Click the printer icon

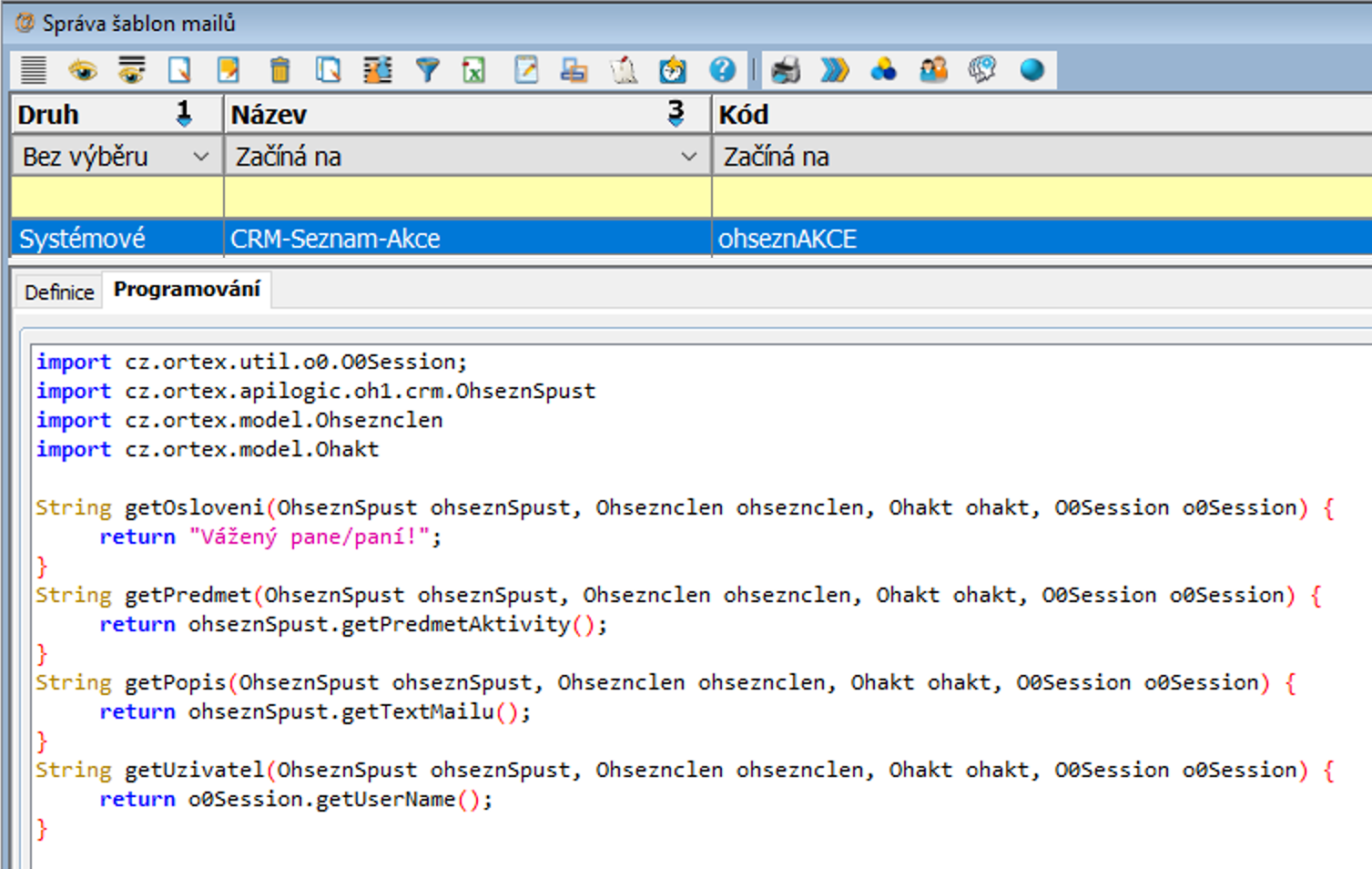(x=785, y=70)
